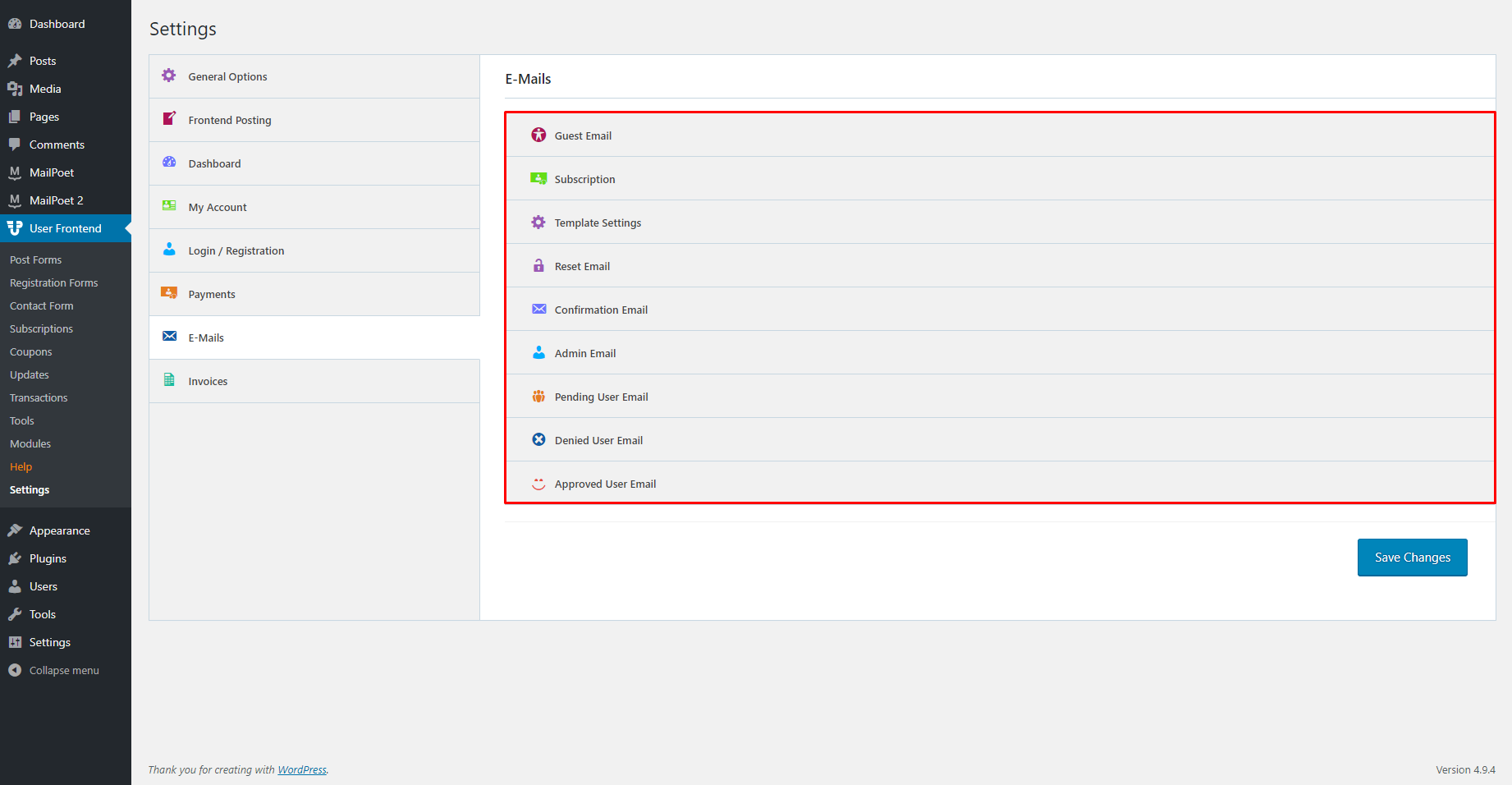This screenshot has height=785, width=1512.
Task: Click the My Account card icon
Action: click(x=169, y=205)
